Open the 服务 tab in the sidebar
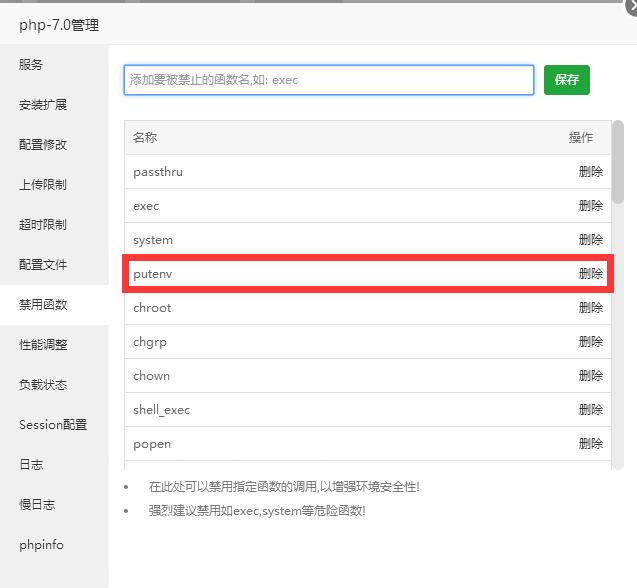 coord(31,65)
